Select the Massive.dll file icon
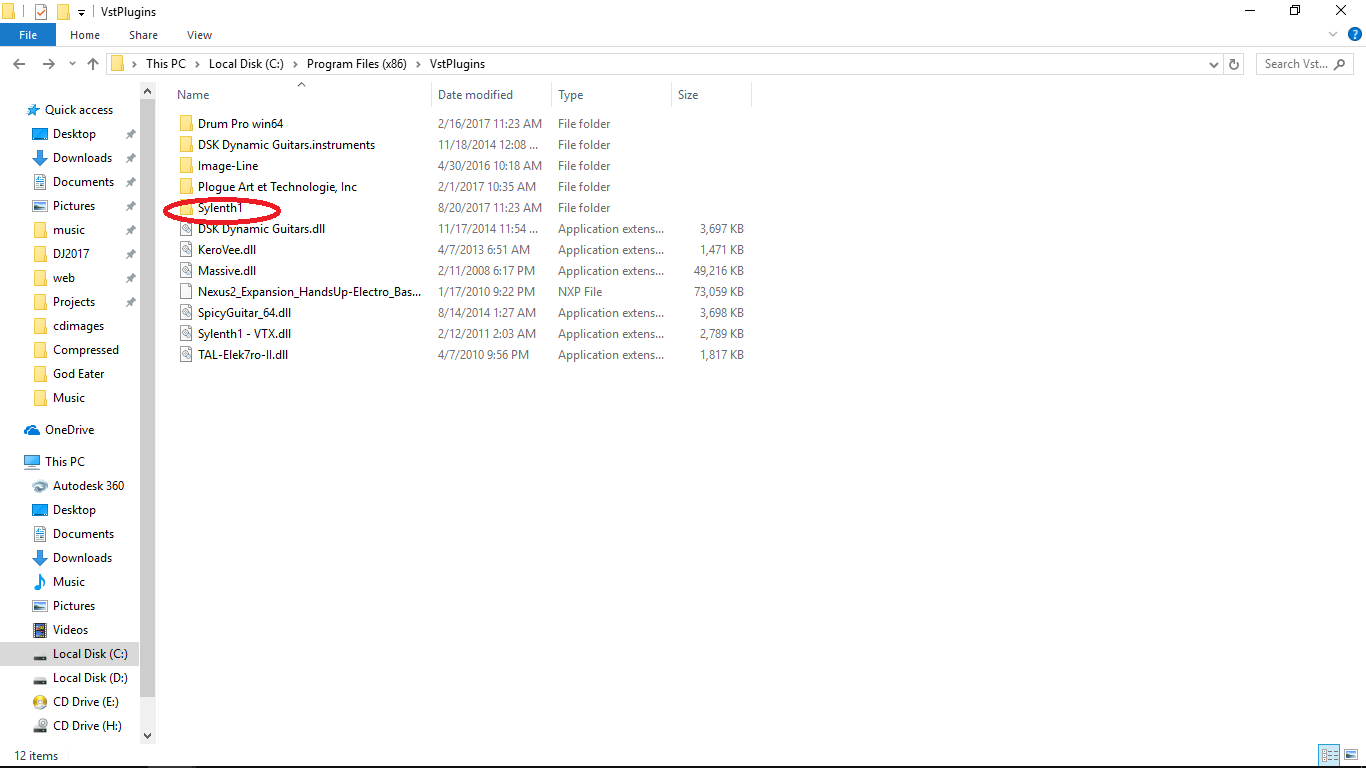 [186, 271]
